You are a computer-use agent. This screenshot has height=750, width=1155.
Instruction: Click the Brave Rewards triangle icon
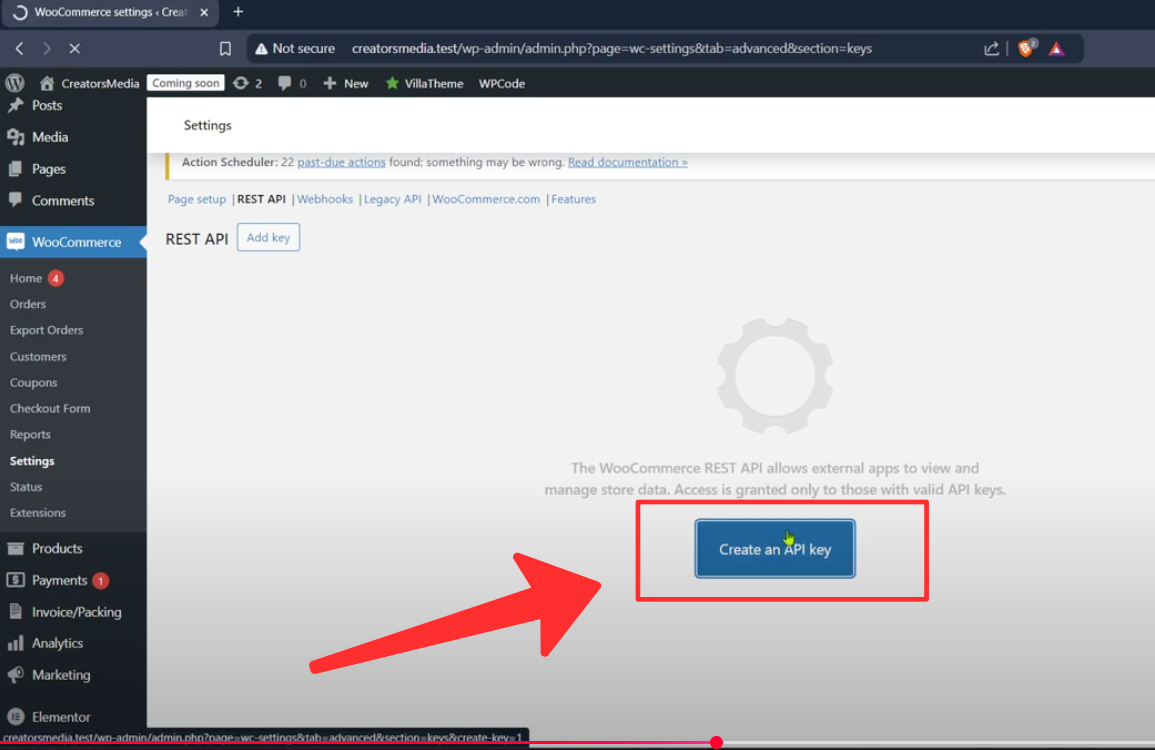(1056, 49)
